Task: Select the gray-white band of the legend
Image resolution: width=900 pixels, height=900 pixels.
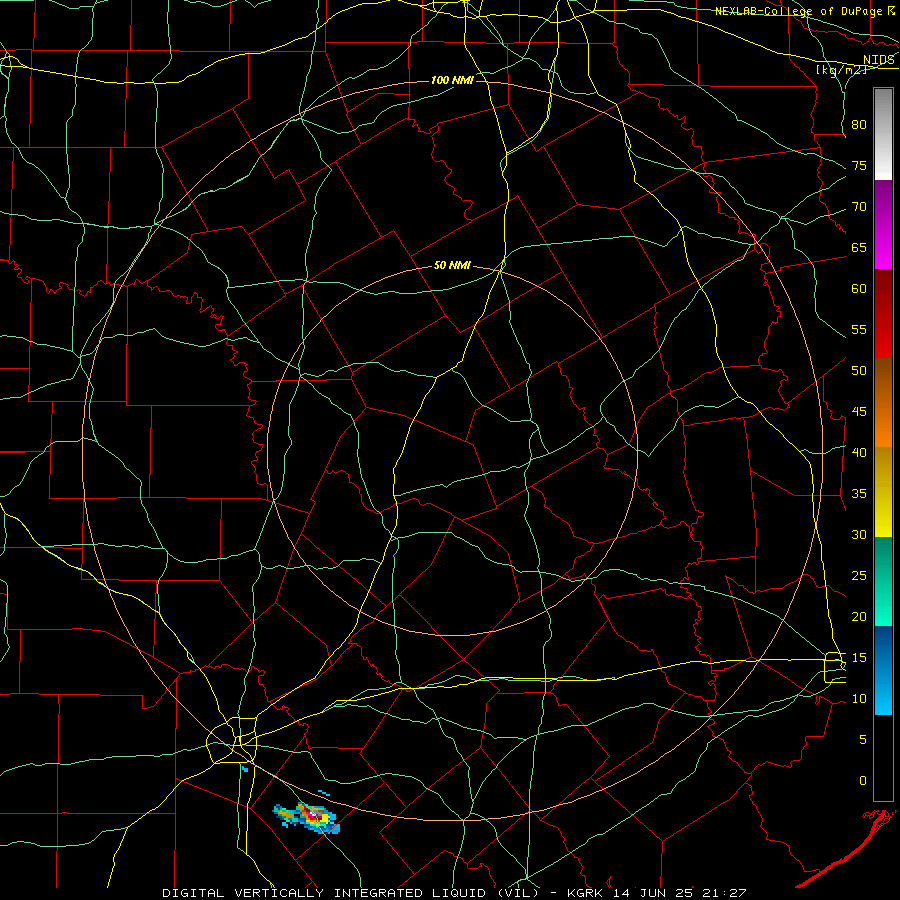Action: 883,134
